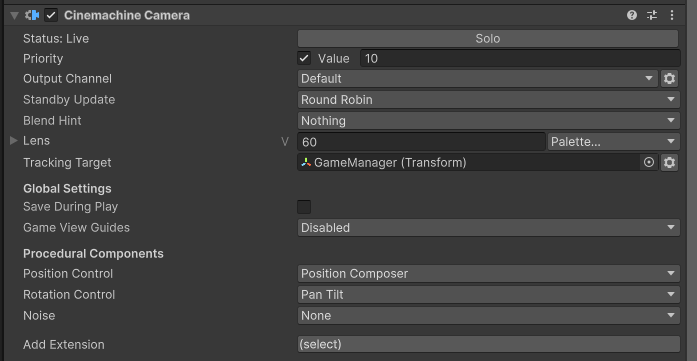Click the Priority Value input field
Screen dimensions: 697x361
[x=520, y=58]
